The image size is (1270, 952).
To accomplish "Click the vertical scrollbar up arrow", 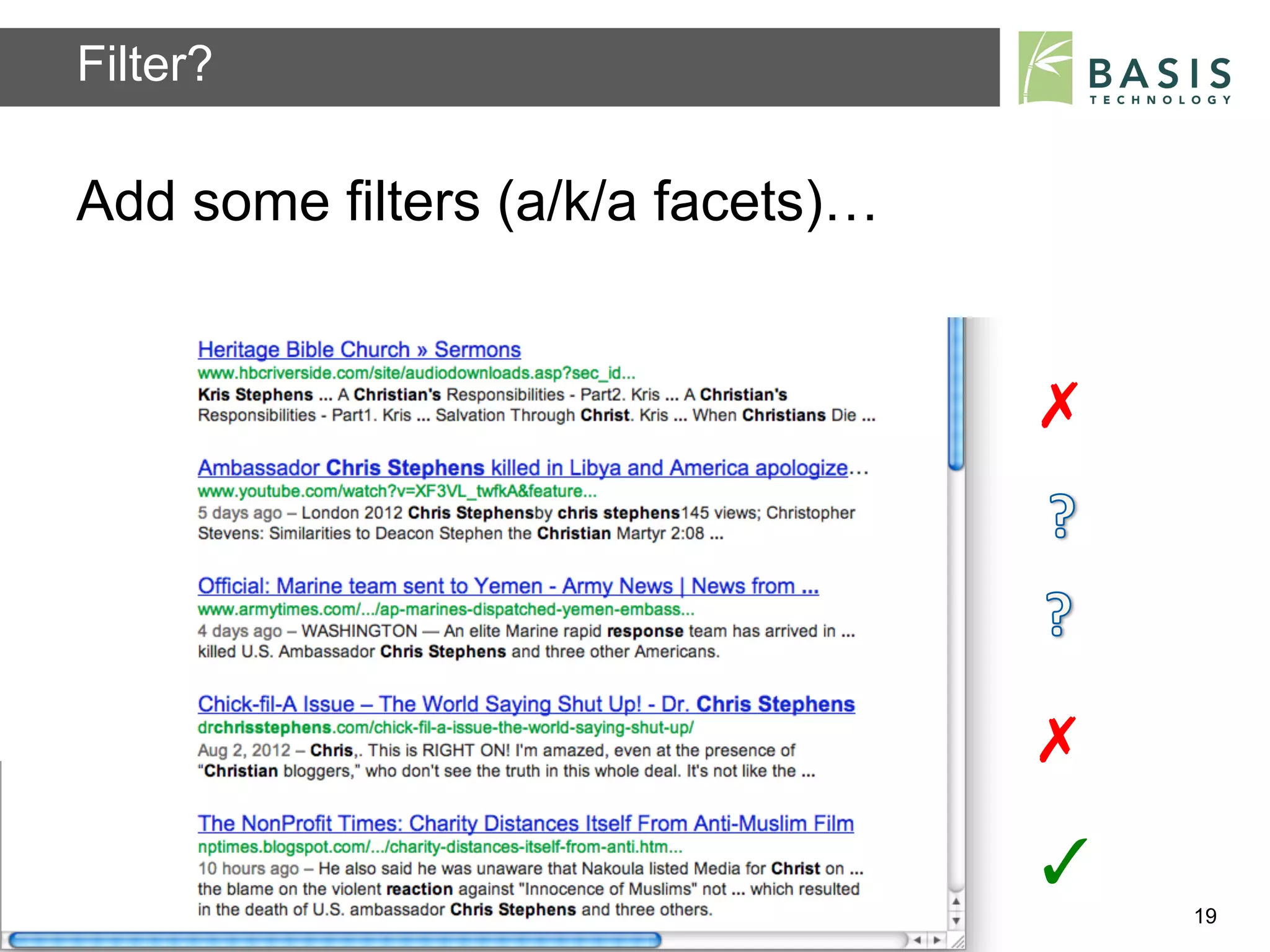I will [956, 902].
